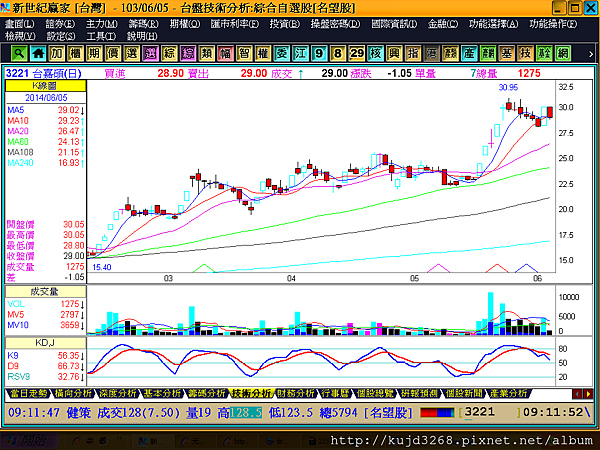600x450 pixels.
Task: Click the cyan 核 toolbar icon
Action: (375, 53)
